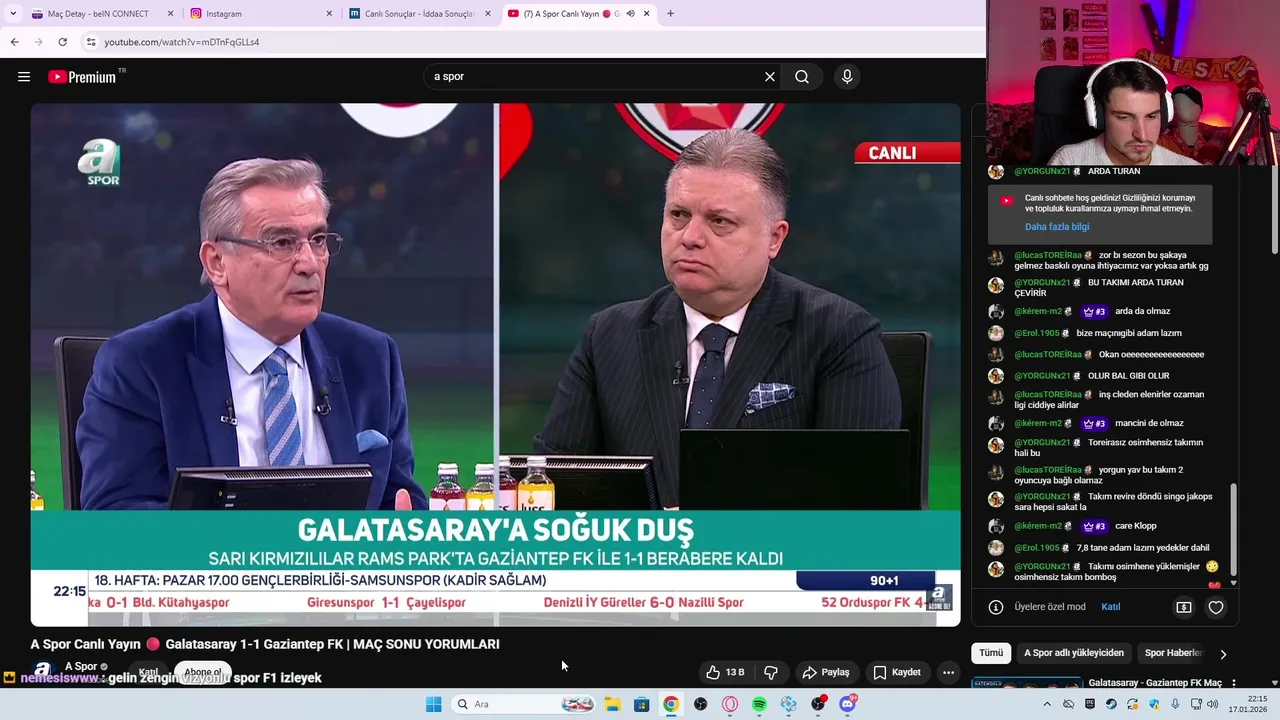The width and height of the screenshot is (1280, 720).
Task: Jump down with the chat scroll arrow
Action: click(x=1233, y=583)
